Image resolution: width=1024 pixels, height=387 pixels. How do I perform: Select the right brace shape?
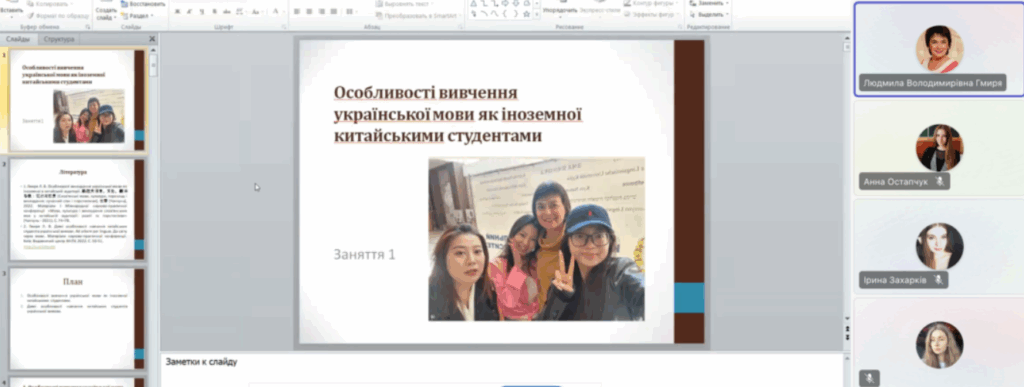516,14
